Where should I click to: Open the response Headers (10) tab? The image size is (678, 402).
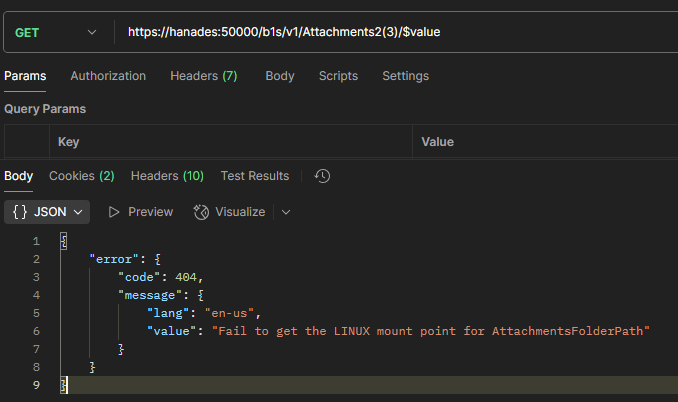(167, 176)
